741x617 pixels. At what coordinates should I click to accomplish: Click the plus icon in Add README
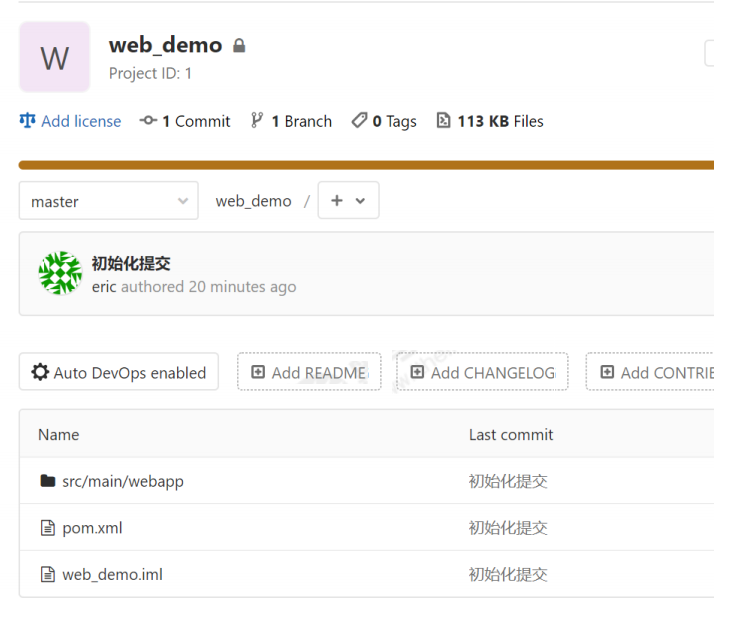pyautogui.click(x=258, y=372)
